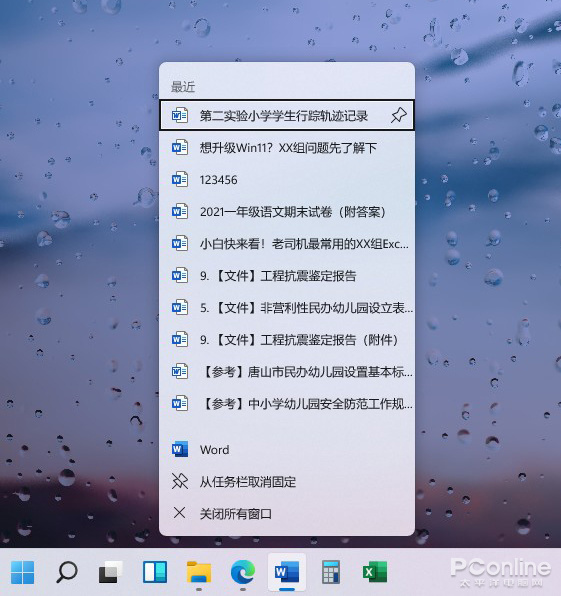Click the Word icon beside 123456
The height and width of the screenshot is (596, 561).
click(180, 179)
